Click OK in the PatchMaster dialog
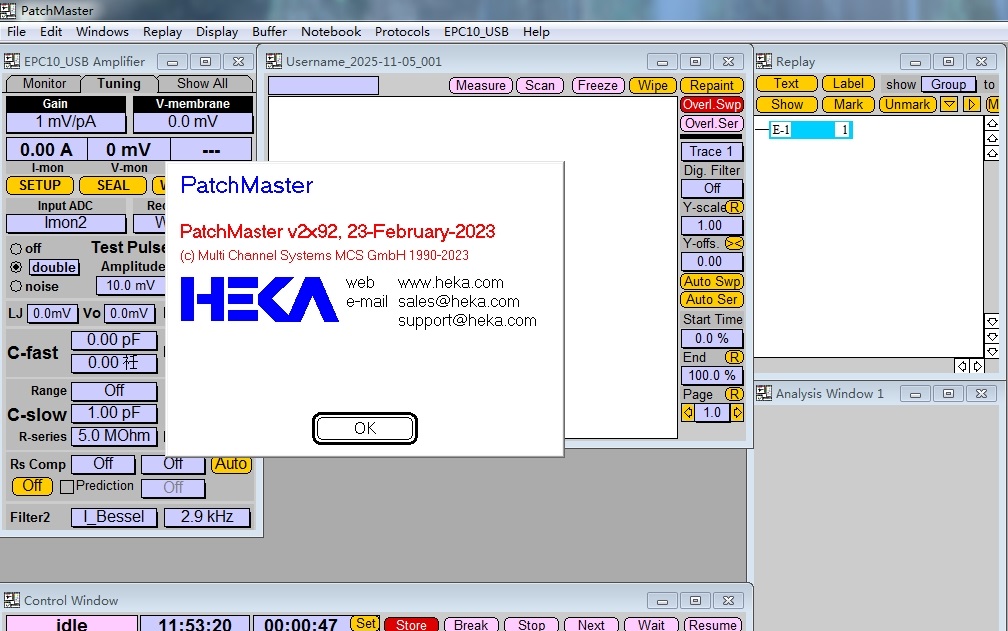 coord(365,428)
